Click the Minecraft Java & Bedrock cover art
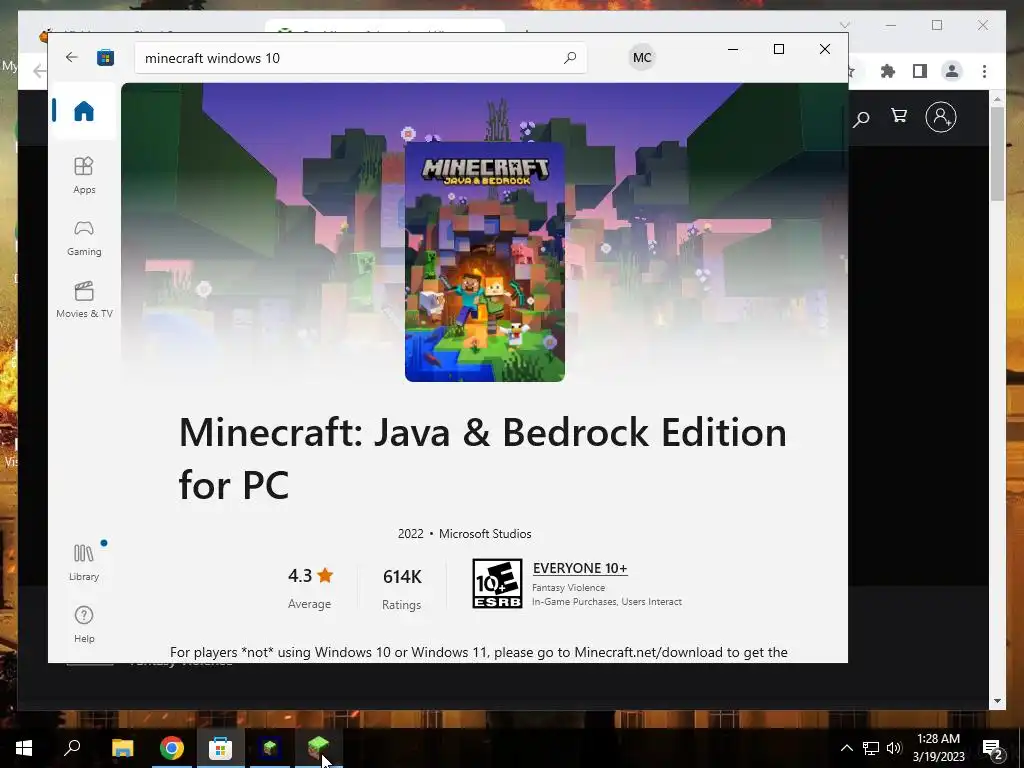The height and width of the screenshot is (768, 1024). point(485,262)
